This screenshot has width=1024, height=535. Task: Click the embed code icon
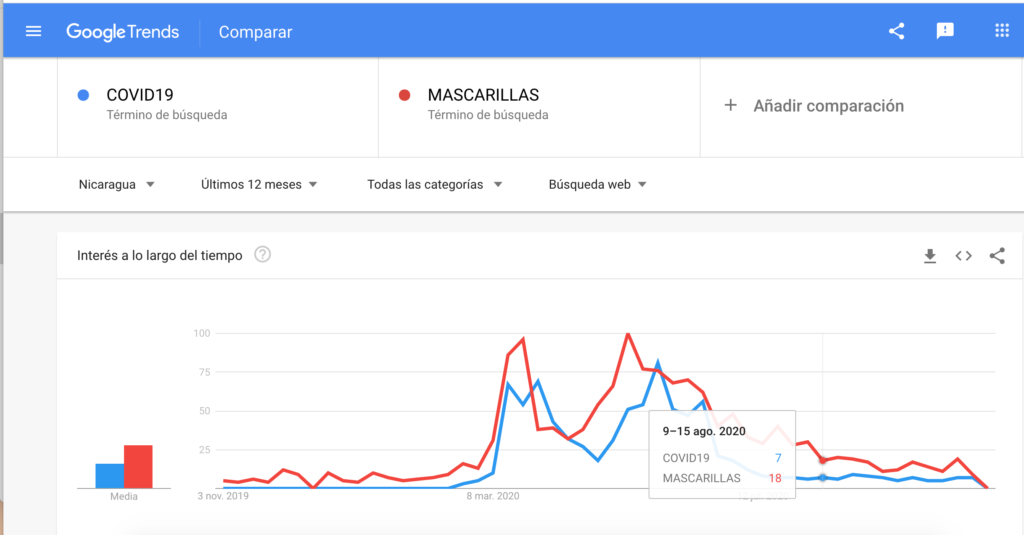963,256
